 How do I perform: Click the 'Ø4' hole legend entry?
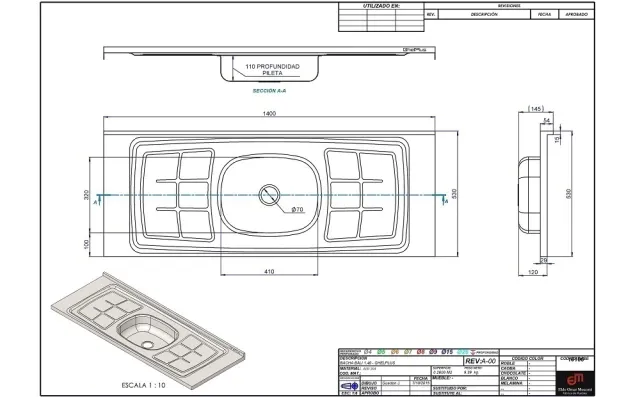[368, 352]
